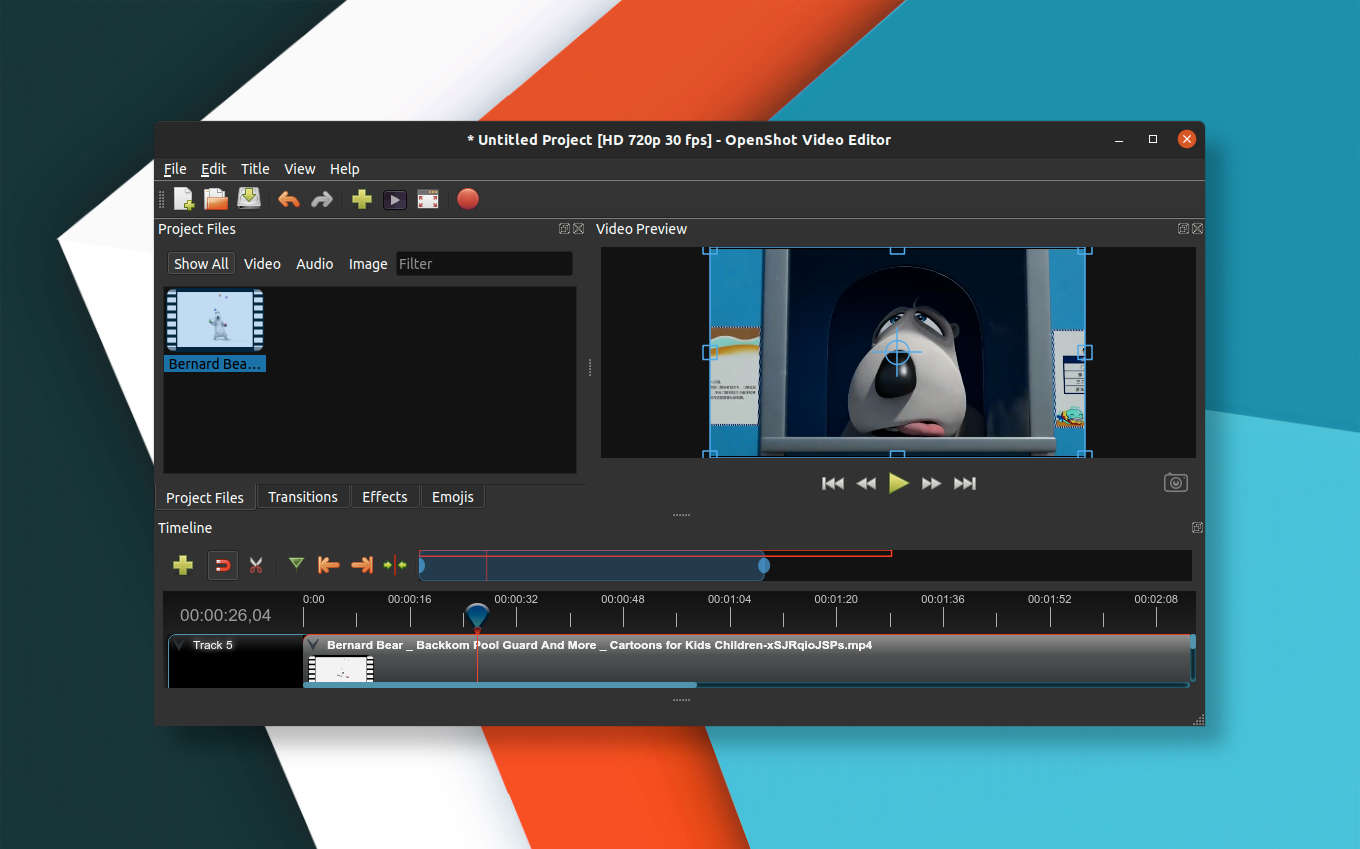Show only Audio files in Project Files

[314, 263]
